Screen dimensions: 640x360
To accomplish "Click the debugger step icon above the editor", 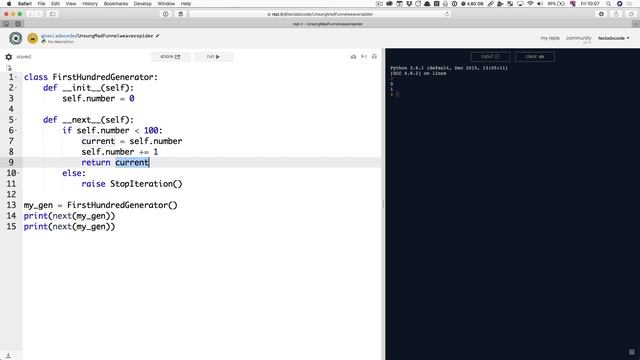I will coord(364,57).
